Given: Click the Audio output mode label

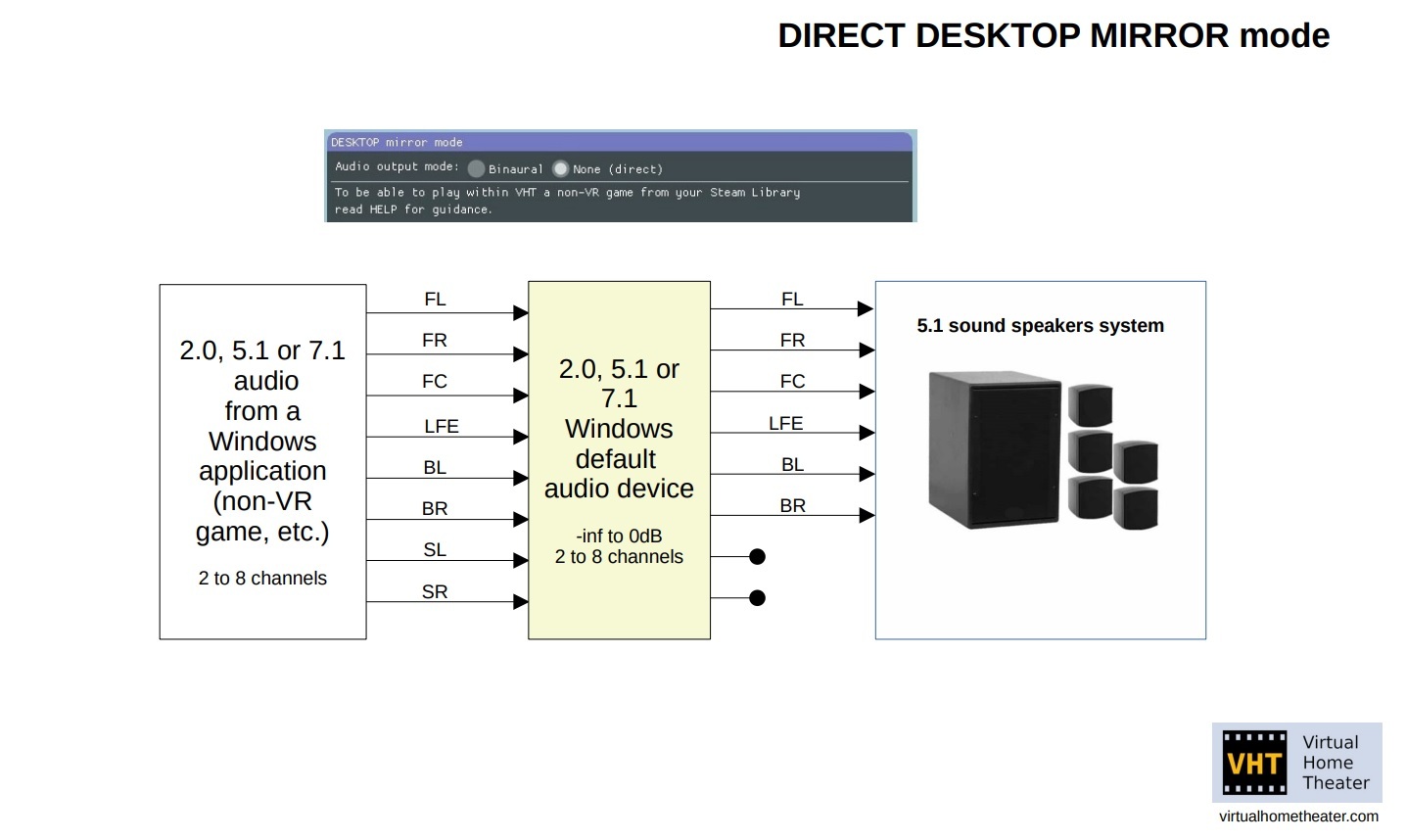Looking at the screenshot, I should pyautogui.click(x=397, y=167).
